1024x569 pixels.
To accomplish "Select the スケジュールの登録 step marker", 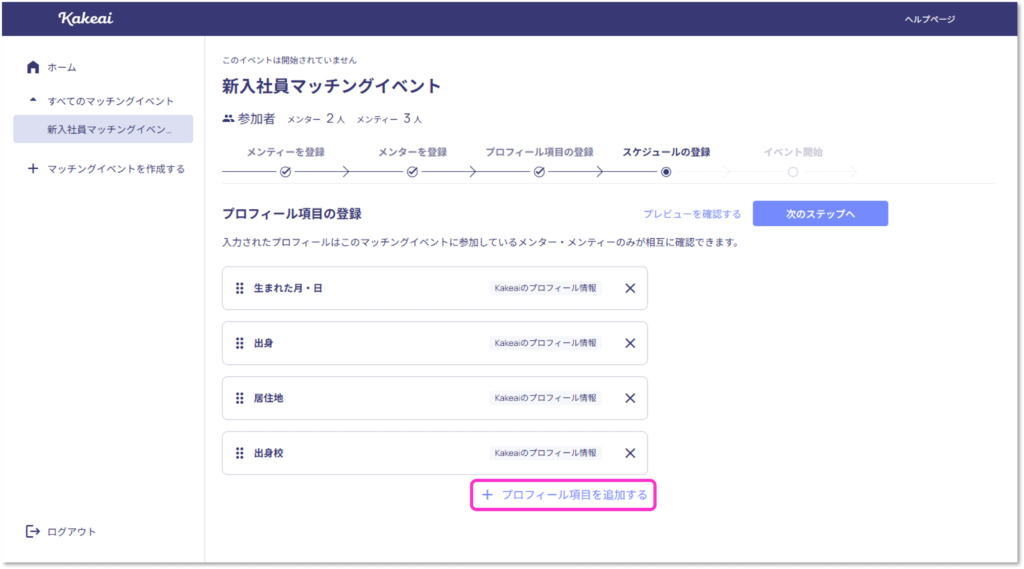I will click(x=666, y=172).
